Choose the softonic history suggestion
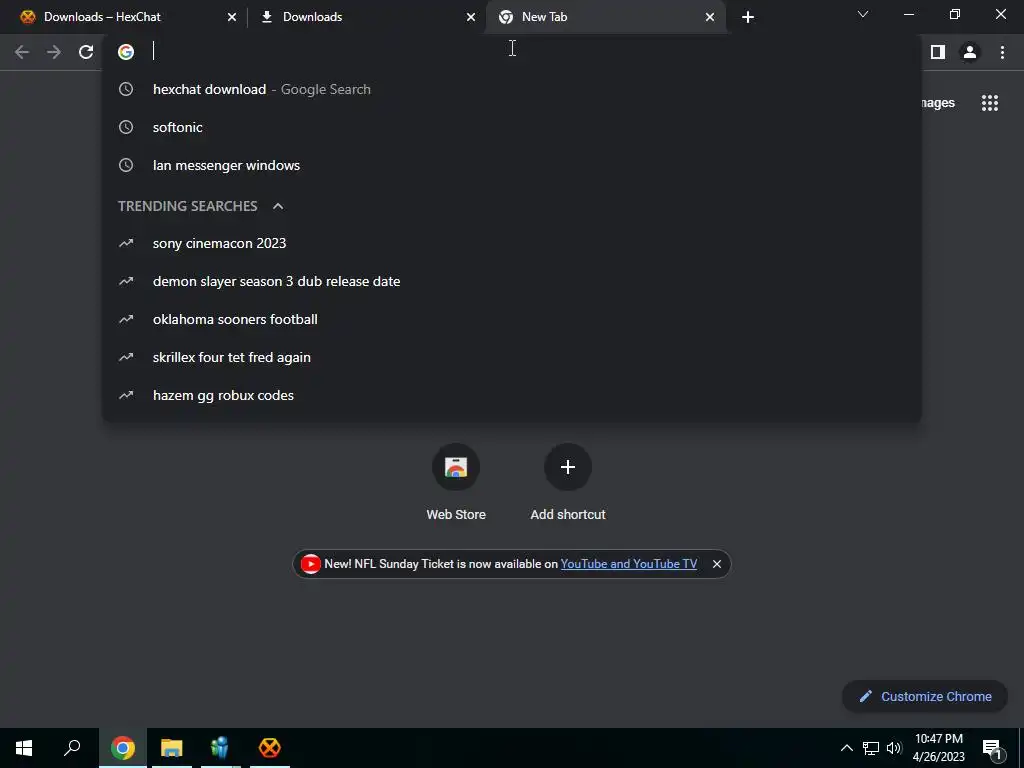This screenshot has width=1024, height=768. pos(511,127)
